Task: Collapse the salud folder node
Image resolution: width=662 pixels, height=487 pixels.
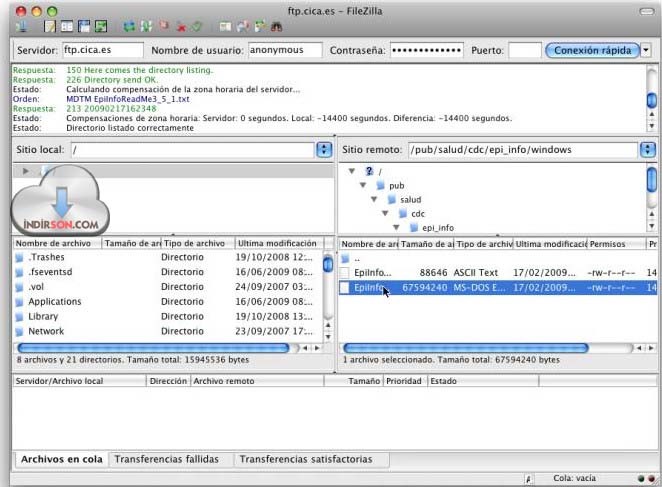Action: (374, 199)
